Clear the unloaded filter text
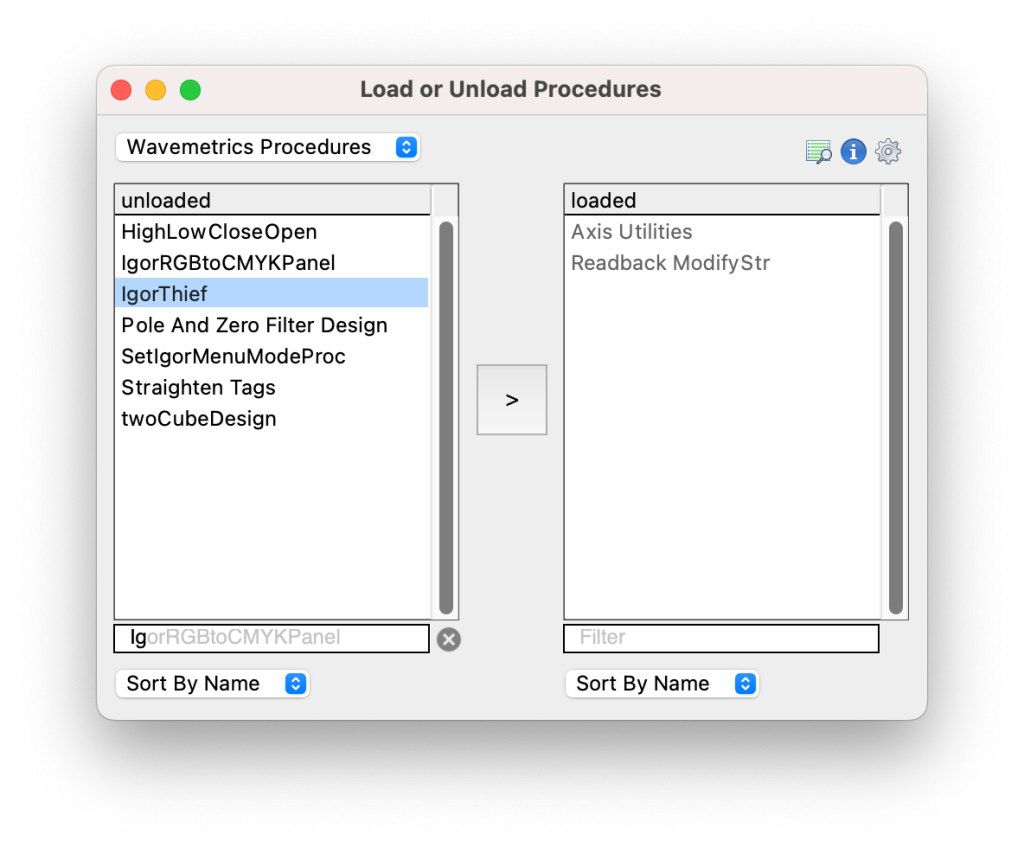The width and height of the screenshot is (1024, 848). [449, 639]
